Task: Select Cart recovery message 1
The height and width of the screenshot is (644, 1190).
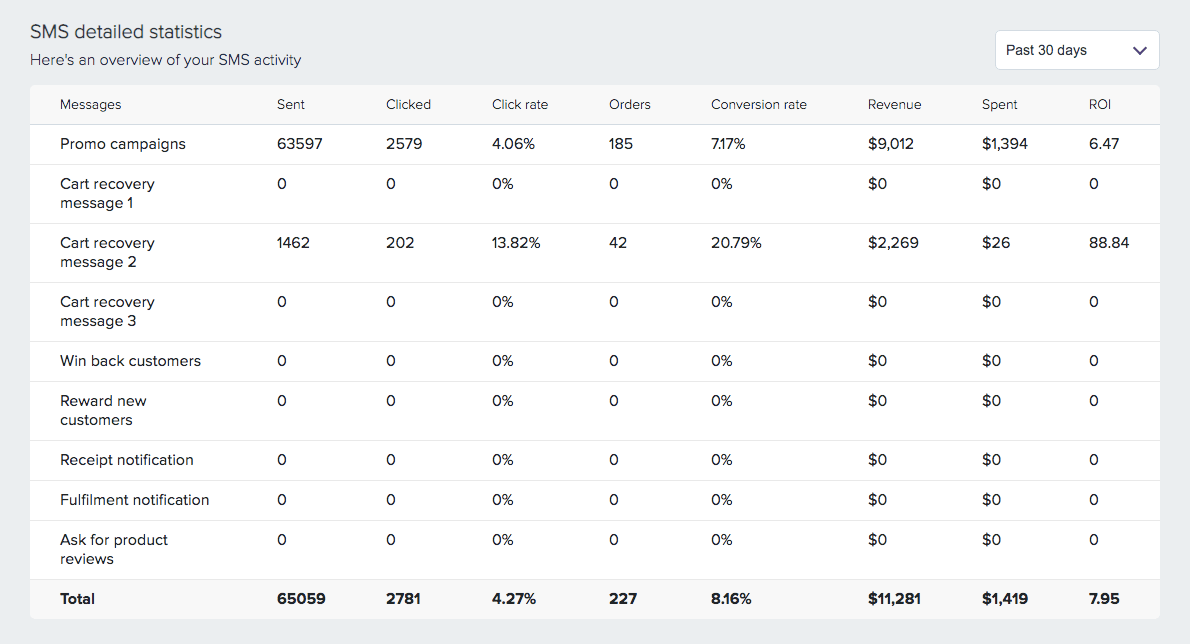Action: (x=107, y=193)
